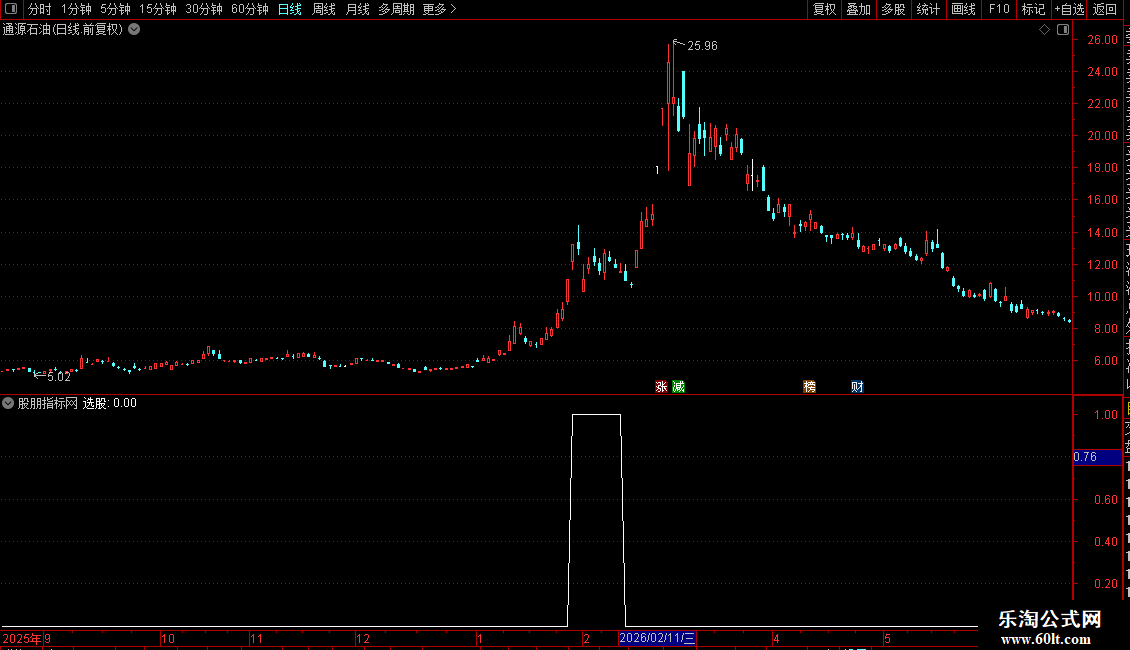
Task: Click the 26.00 price axis label
Action: pos(1103,40)
